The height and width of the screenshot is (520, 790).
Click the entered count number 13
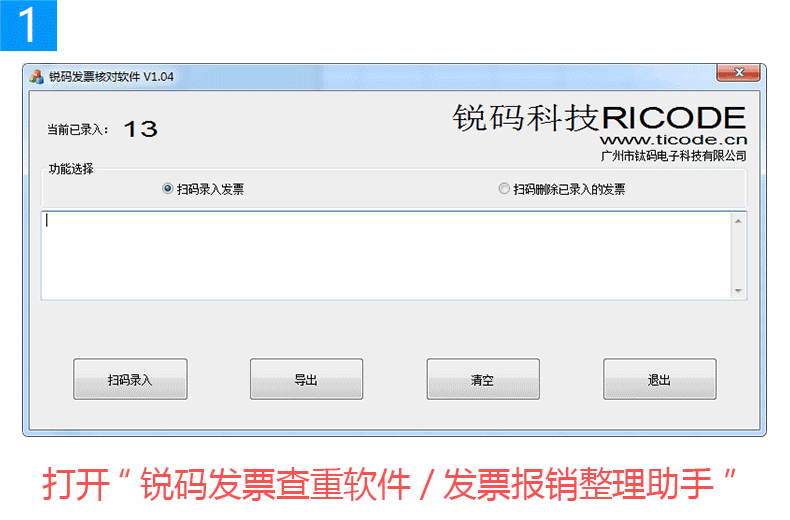[141, 129]
